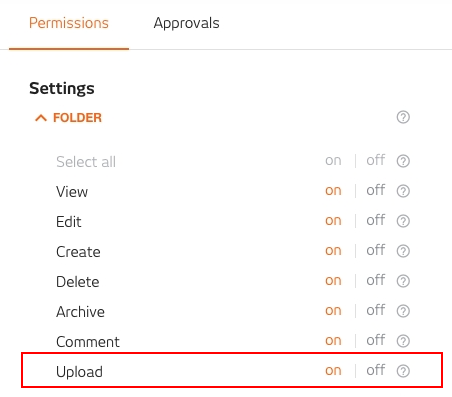Click the FOLDER section label
The height and width of the screenshot is (397, 452).
click(x=77, y=118)
